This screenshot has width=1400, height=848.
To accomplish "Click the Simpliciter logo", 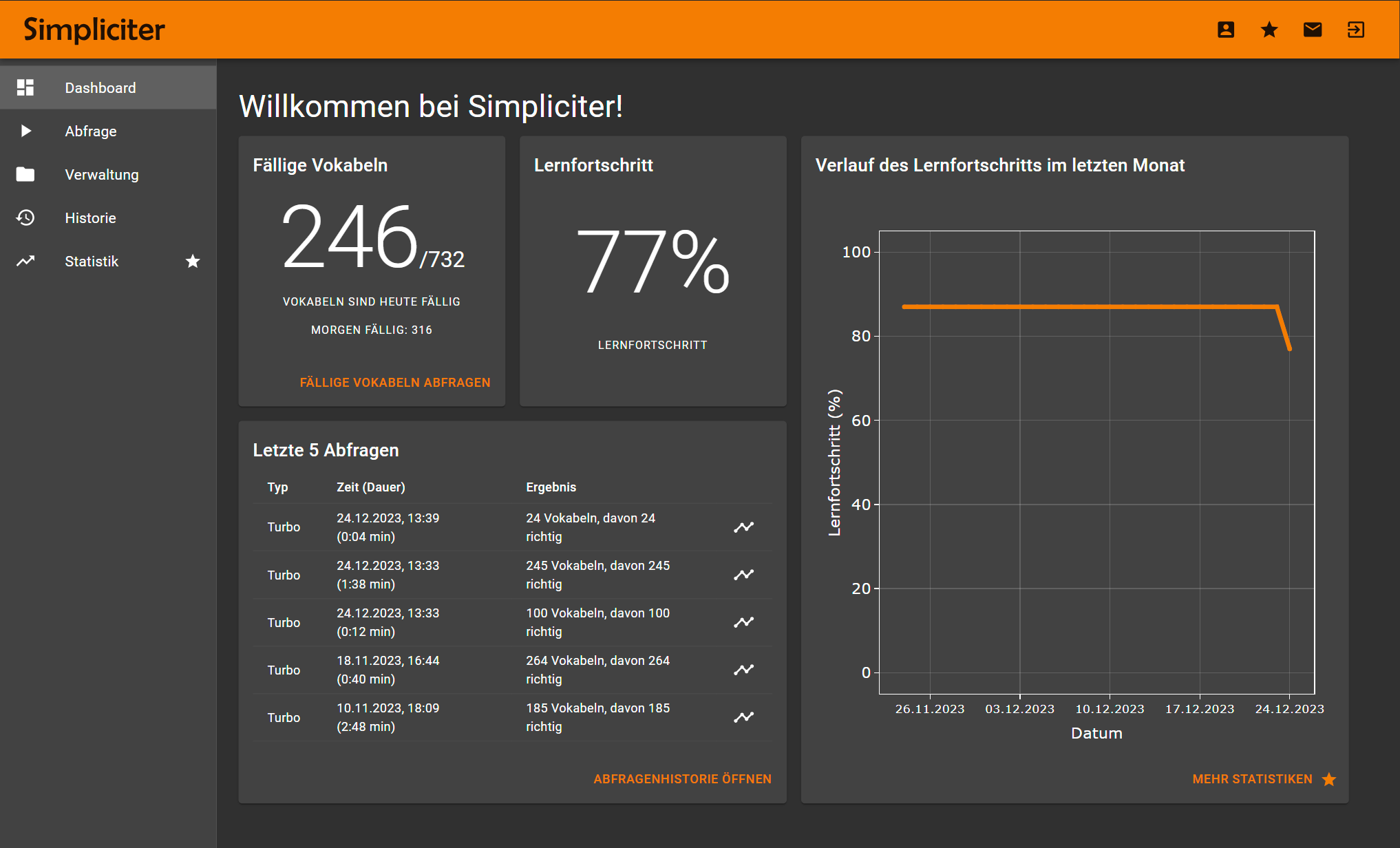I will pyautogui.click(x=94, y=30).
